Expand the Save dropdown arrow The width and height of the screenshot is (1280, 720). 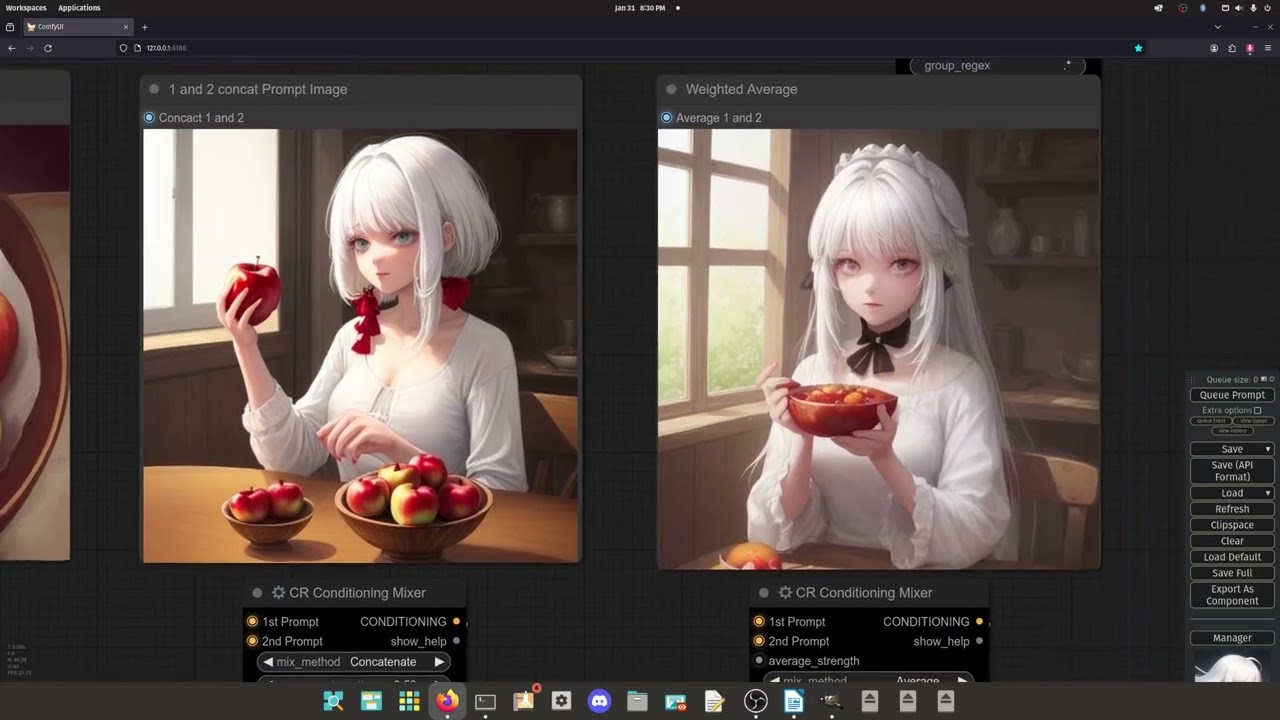1268,449
